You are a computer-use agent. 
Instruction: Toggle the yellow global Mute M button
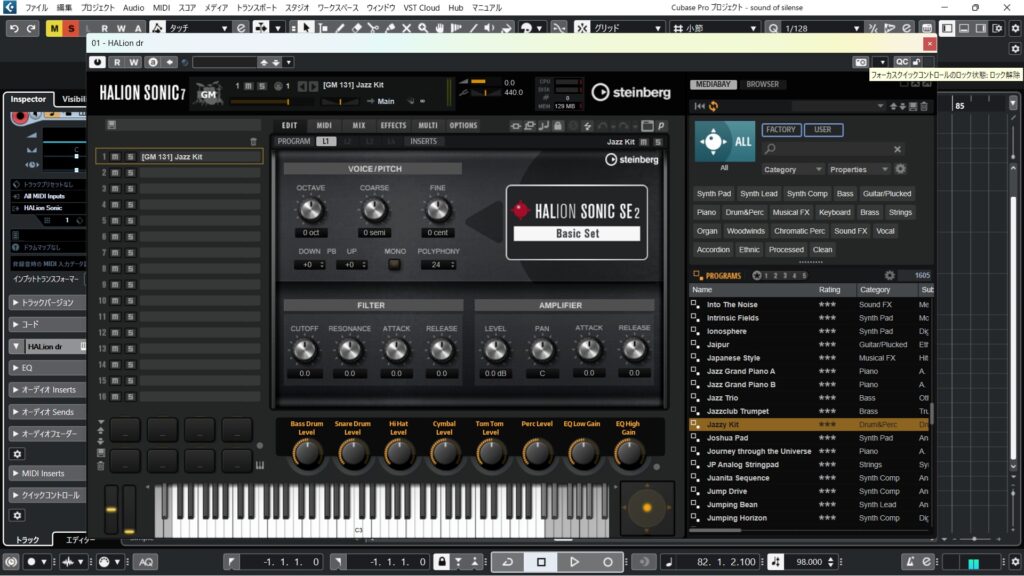coord(54,28)
